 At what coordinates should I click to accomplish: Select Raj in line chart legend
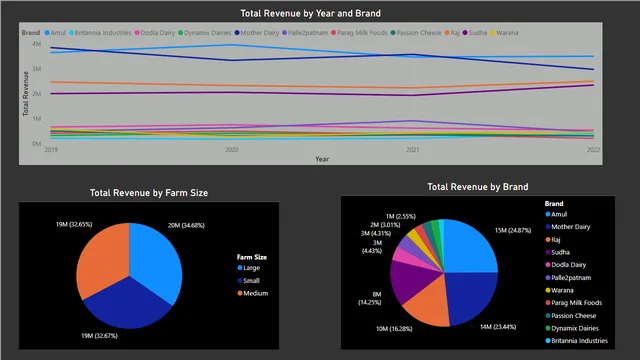pos(452,33)
